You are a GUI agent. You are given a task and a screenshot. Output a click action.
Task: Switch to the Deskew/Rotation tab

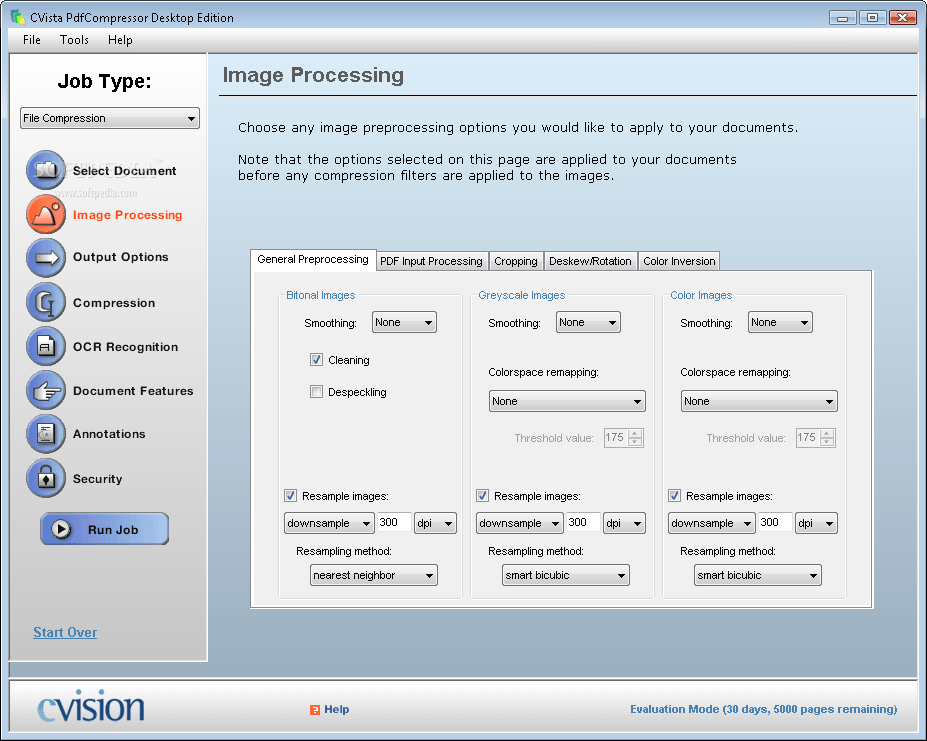(x=590, y=261)
